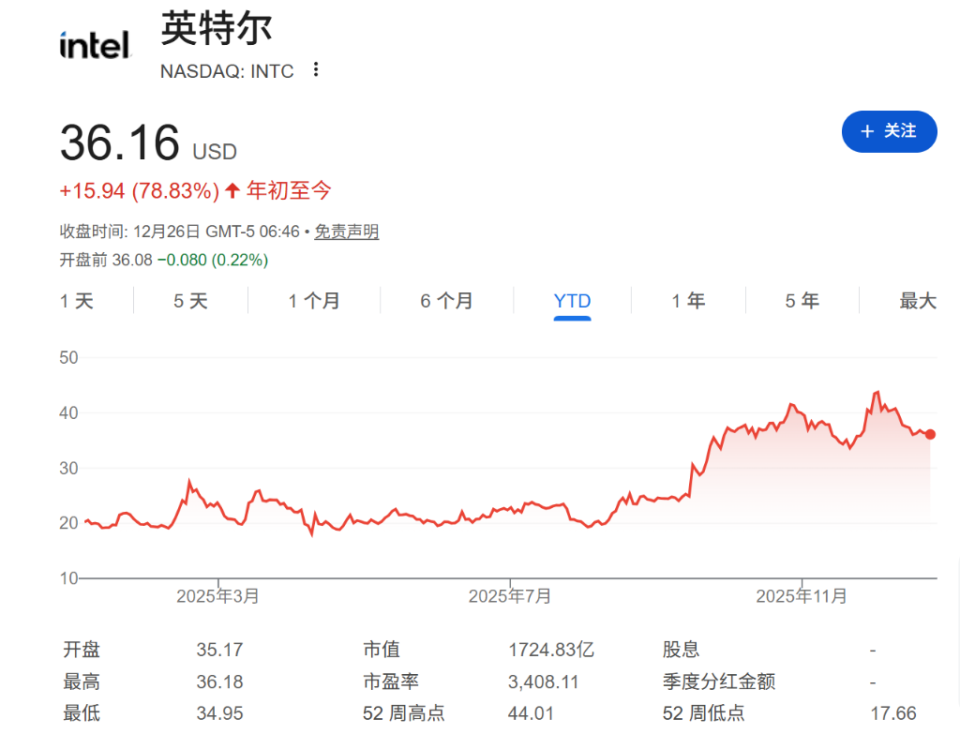This screenshot has width=960, height=749.
Task: Select the YTD chart tab
Action: click(571, 300)
